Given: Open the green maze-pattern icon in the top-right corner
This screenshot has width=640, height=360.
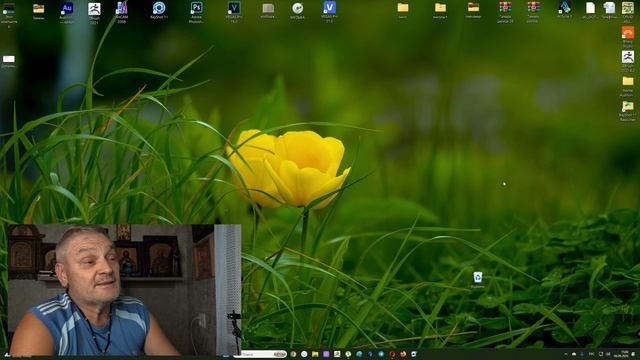Looking at the screenshot, I should click(628, 7).
